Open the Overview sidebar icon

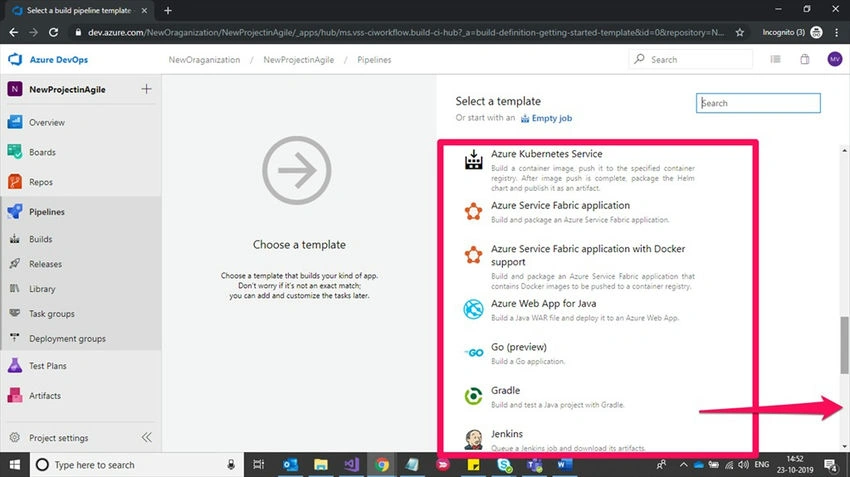(x=15, y=122)
